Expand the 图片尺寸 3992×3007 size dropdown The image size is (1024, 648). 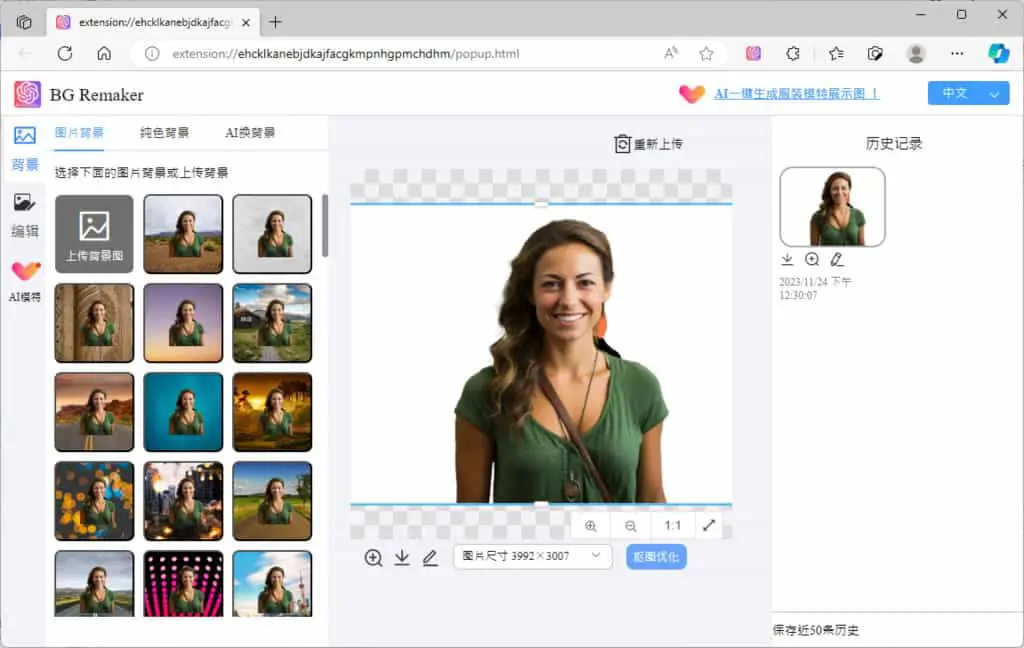[532, 556]
